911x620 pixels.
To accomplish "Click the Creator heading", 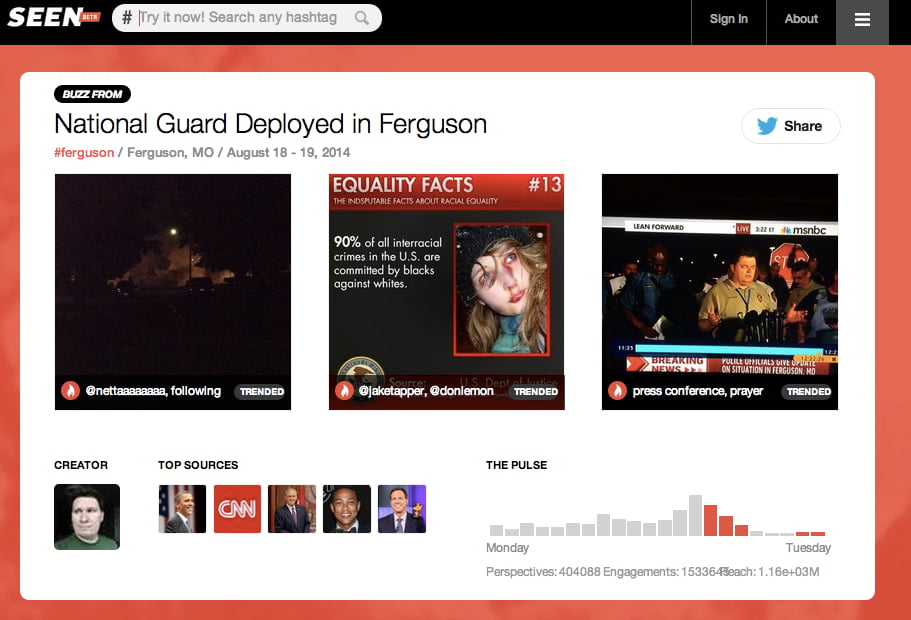I will 81,465.
